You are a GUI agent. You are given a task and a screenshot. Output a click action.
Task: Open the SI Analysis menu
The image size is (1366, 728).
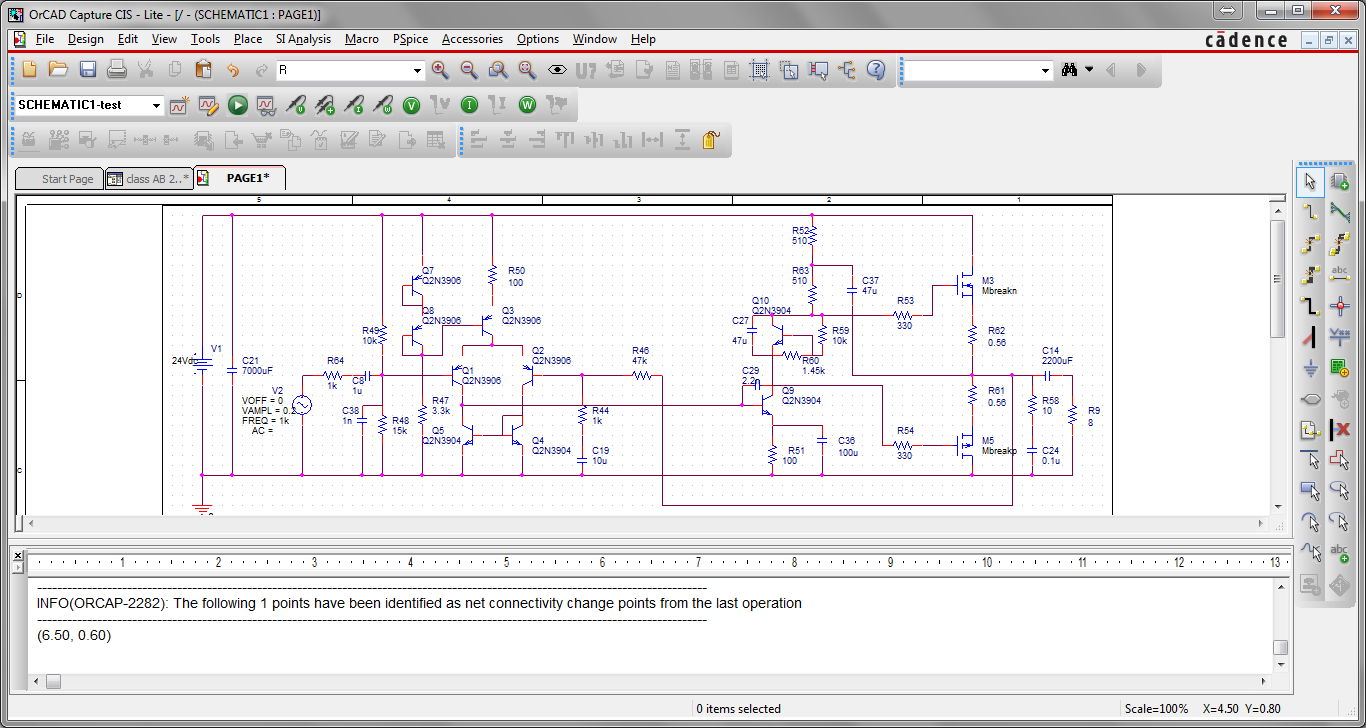(303, 39)
